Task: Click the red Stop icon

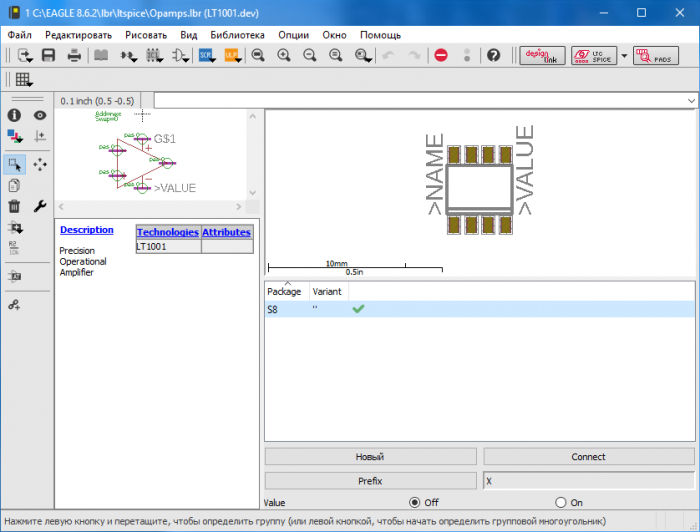Action: point(441,56)
